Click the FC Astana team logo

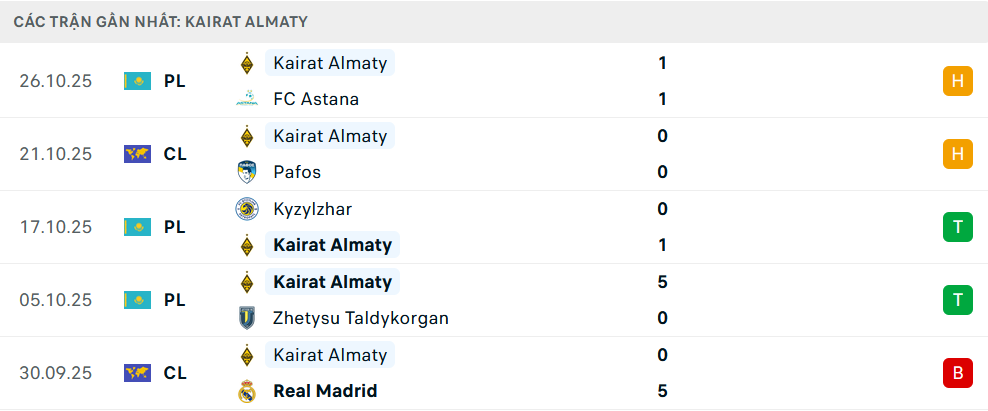246,99
